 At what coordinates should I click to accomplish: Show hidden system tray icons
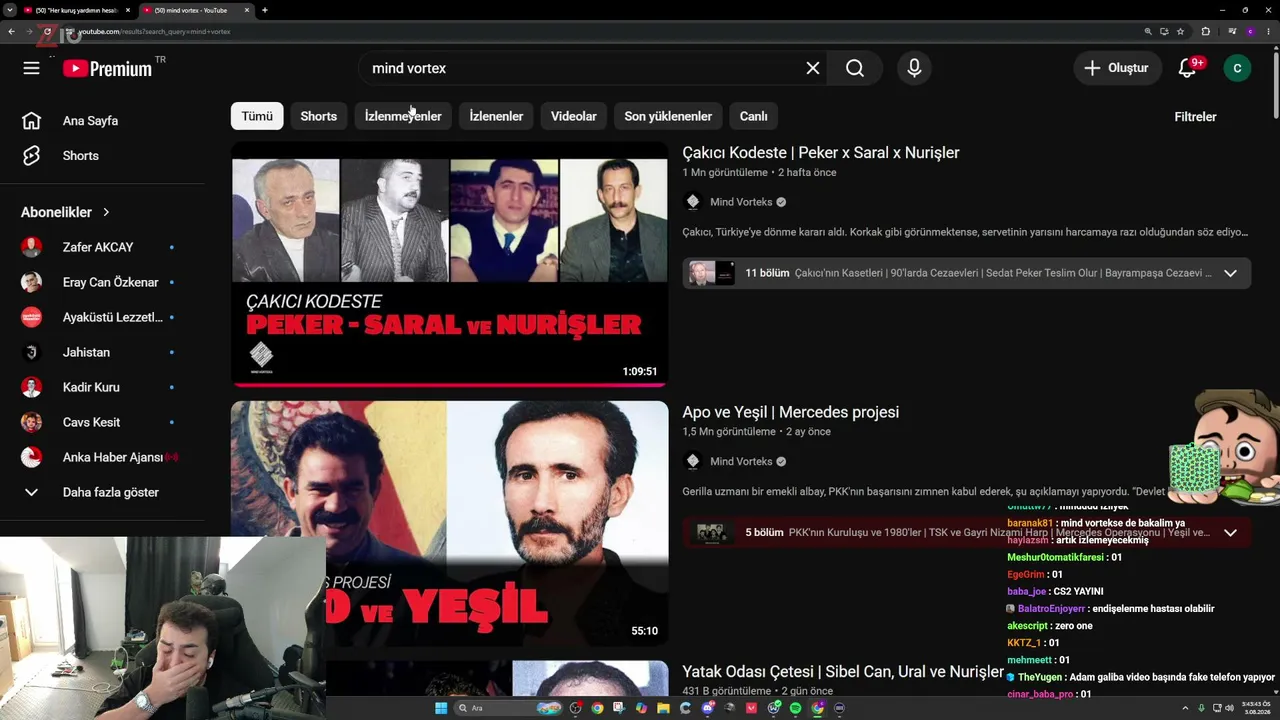(1186, 708)
